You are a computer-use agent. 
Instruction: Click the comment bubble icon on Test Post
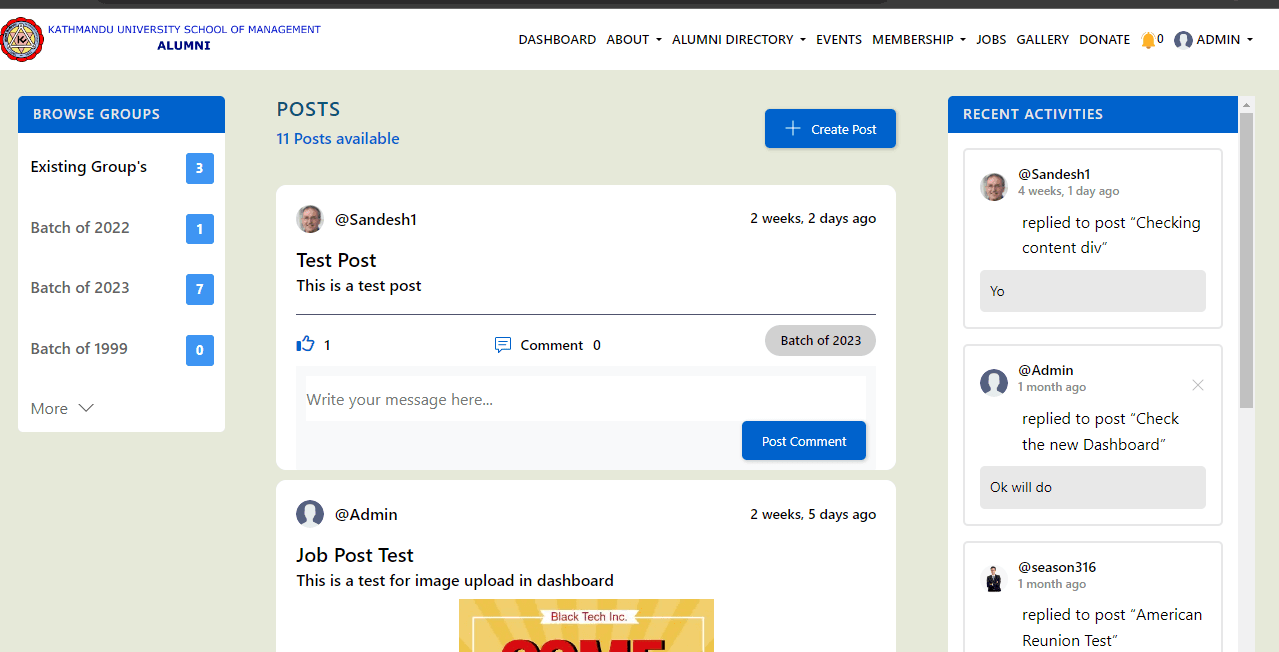coord(503,345)
